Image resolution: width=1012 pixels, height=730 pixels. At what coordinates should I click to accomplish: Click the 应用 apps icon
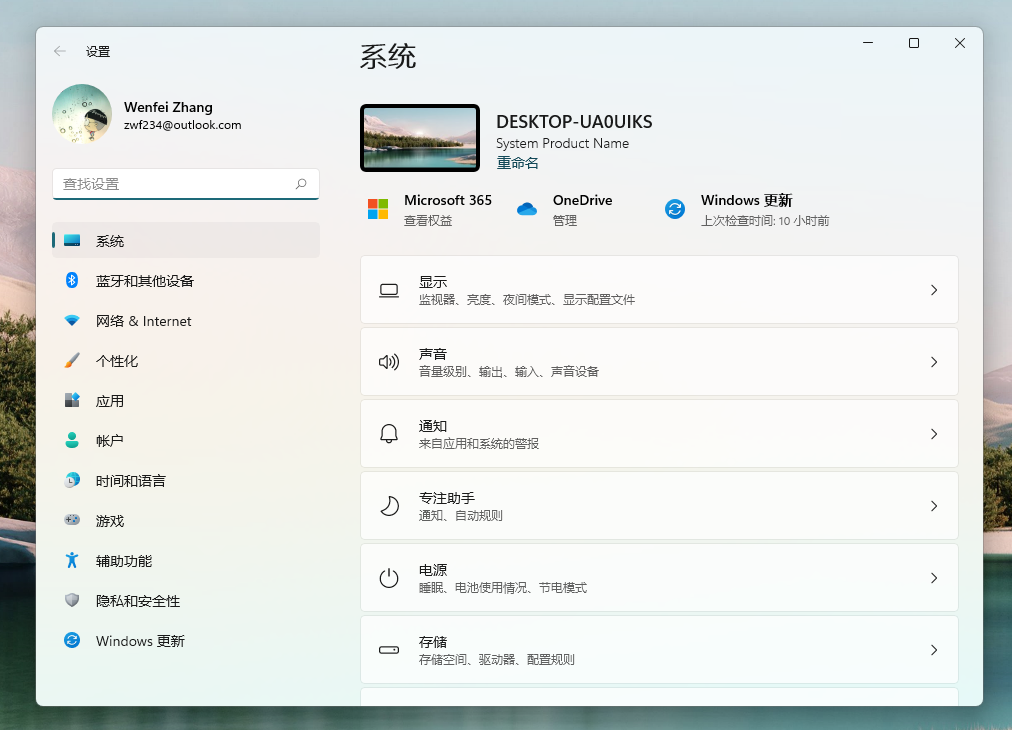coord(72,400)
